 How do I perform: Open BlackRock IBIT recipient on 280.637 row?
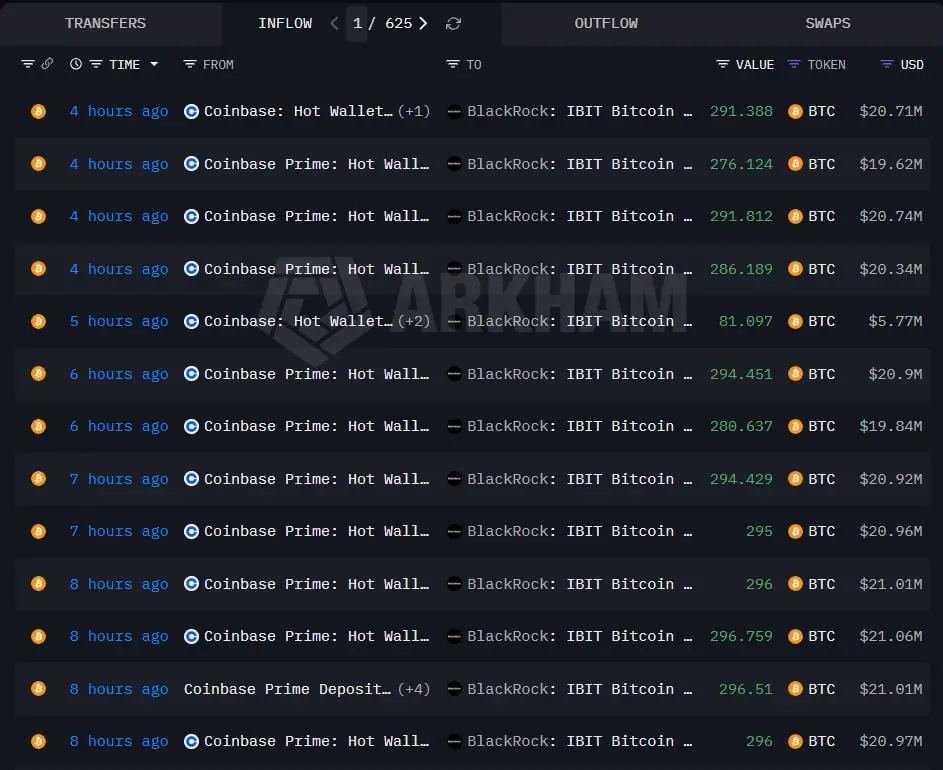click(x=580, y=426)
